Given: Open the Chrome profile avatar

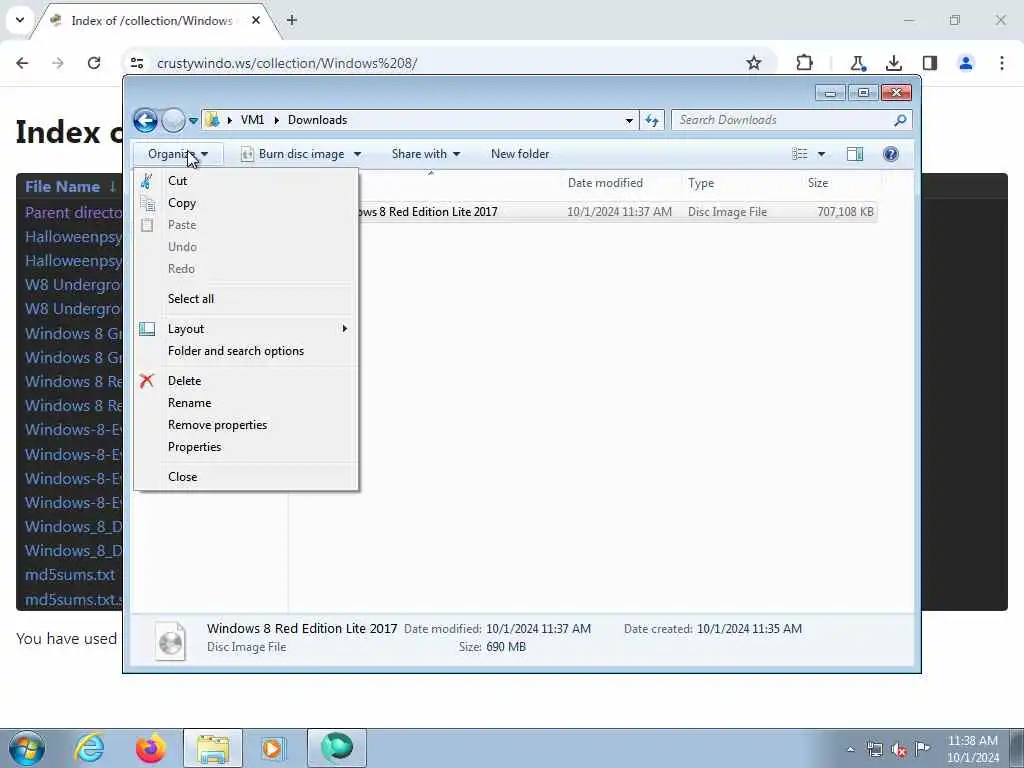Looking at the screenshot, I should [966, 63].
